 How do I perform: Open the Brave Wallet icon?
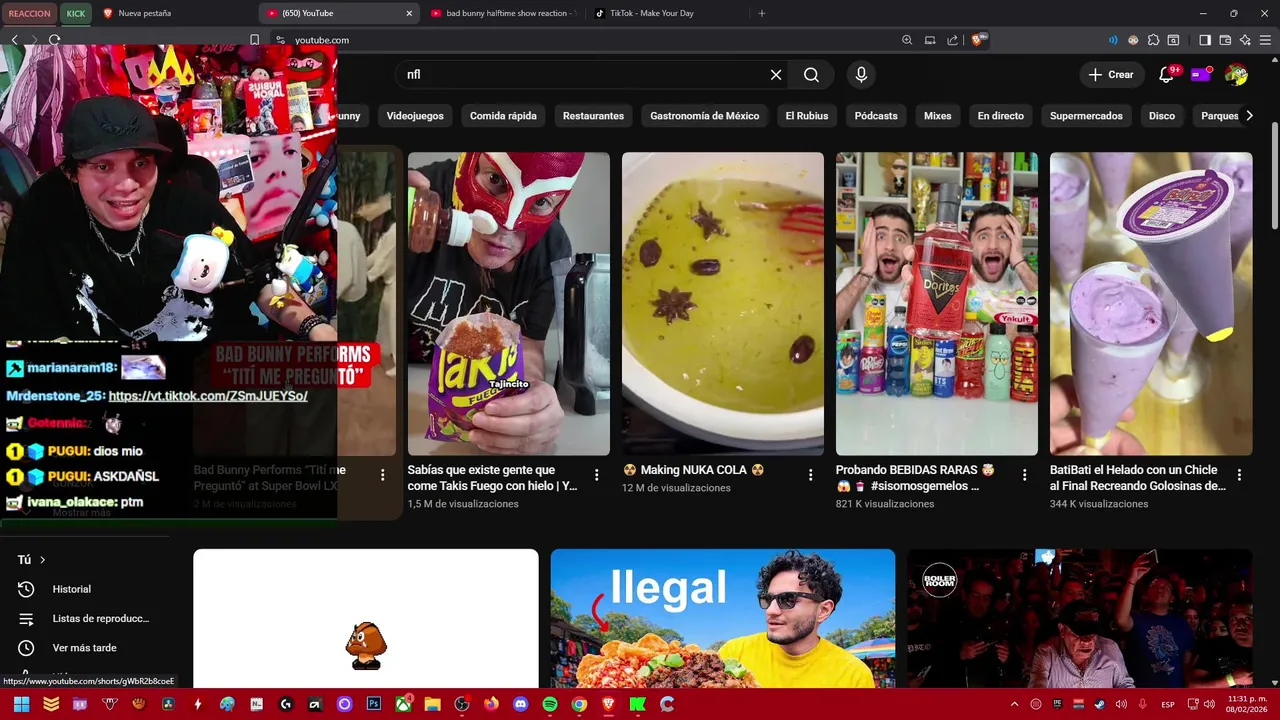coord(1225,40)
